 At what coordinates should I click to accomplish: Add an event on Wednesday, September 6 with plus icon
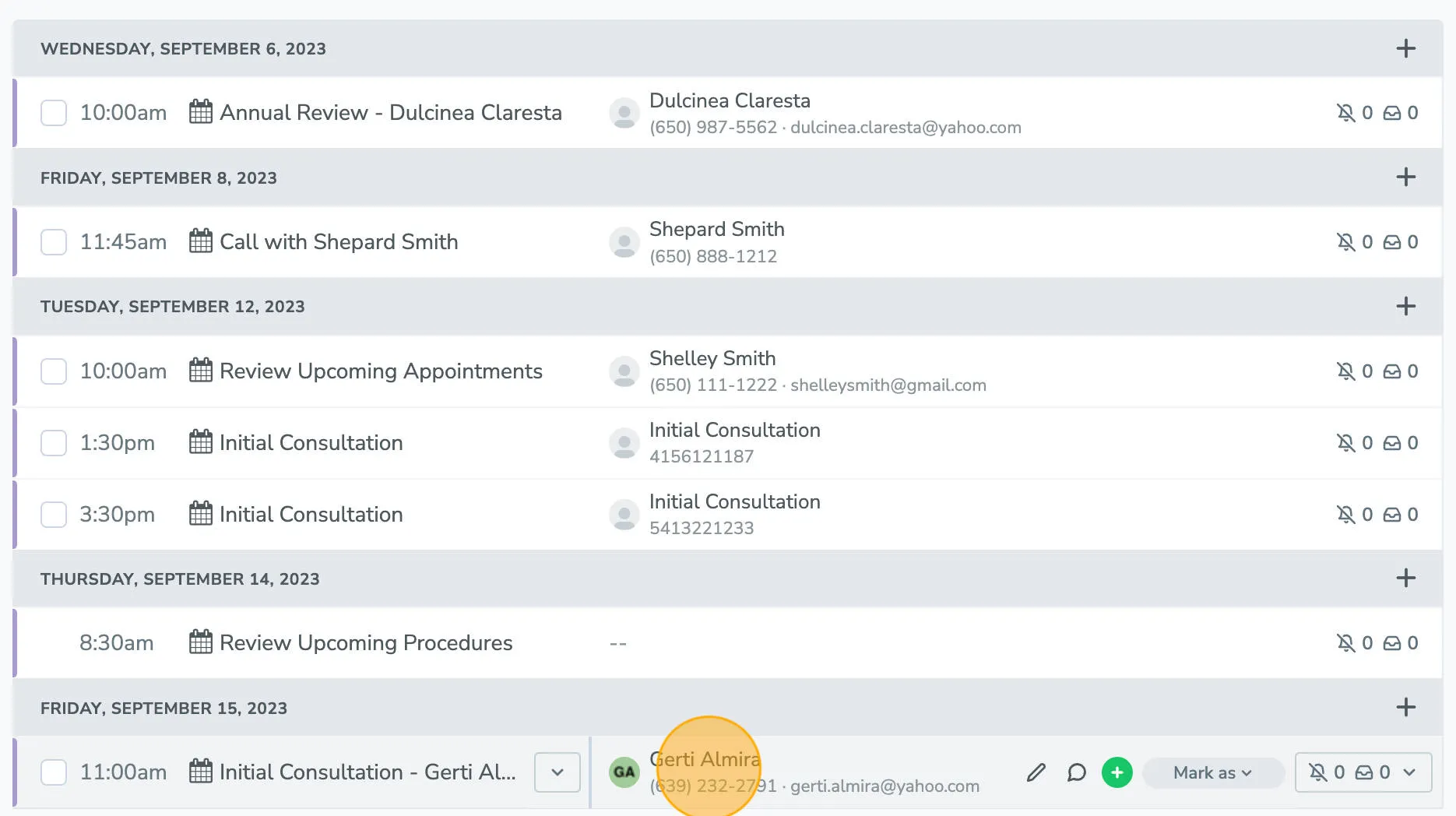pyautogui.click(x=1405, y=48)
